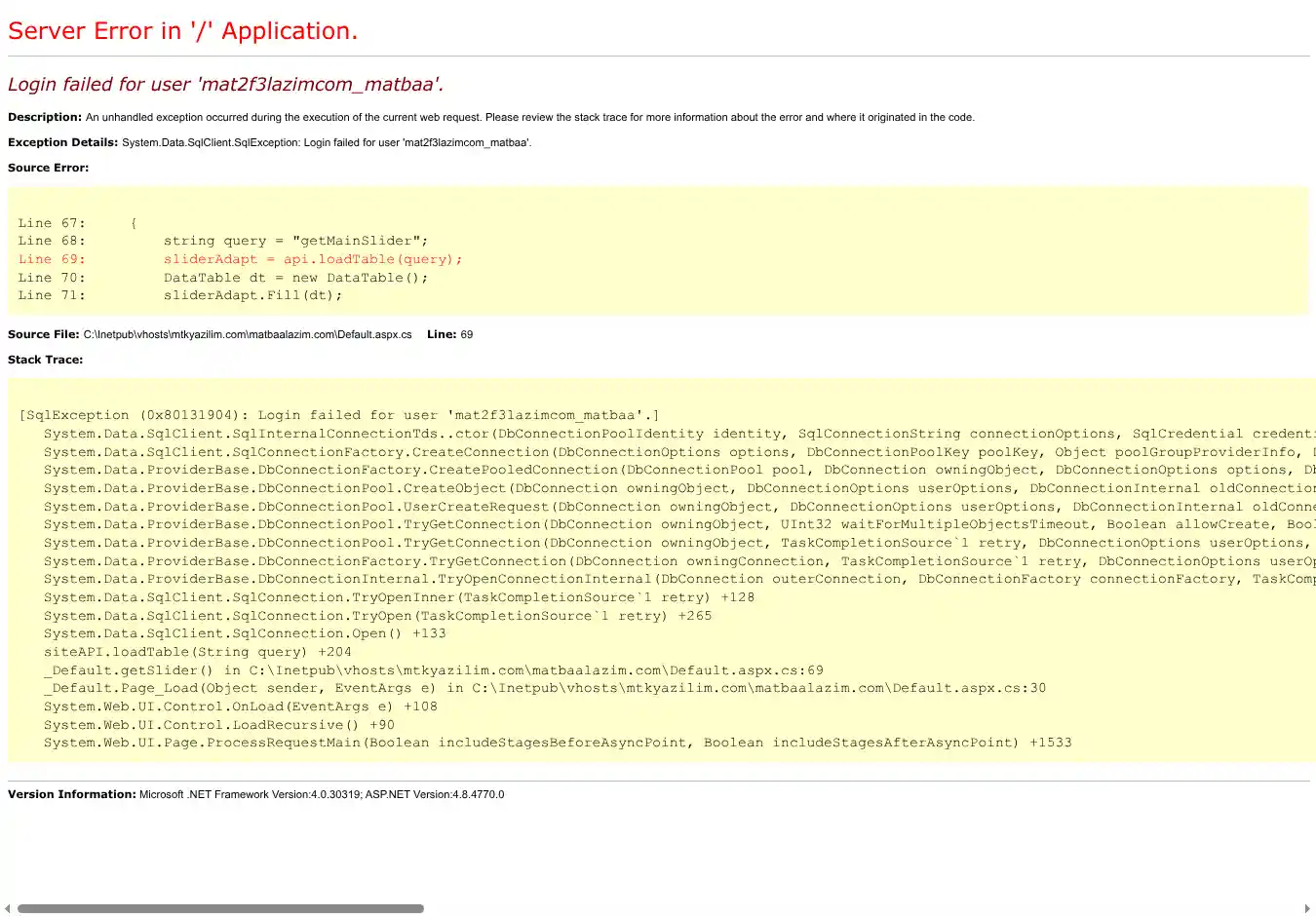The height and width of the screenshot is (916, 1316).
Task: Click the red highlighted Line 69 code
Action: pos(312,259)
